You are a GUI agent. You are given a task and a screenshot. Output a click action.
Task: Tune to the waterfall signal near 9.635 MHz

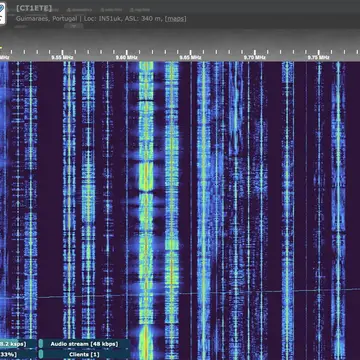point(172,210)
